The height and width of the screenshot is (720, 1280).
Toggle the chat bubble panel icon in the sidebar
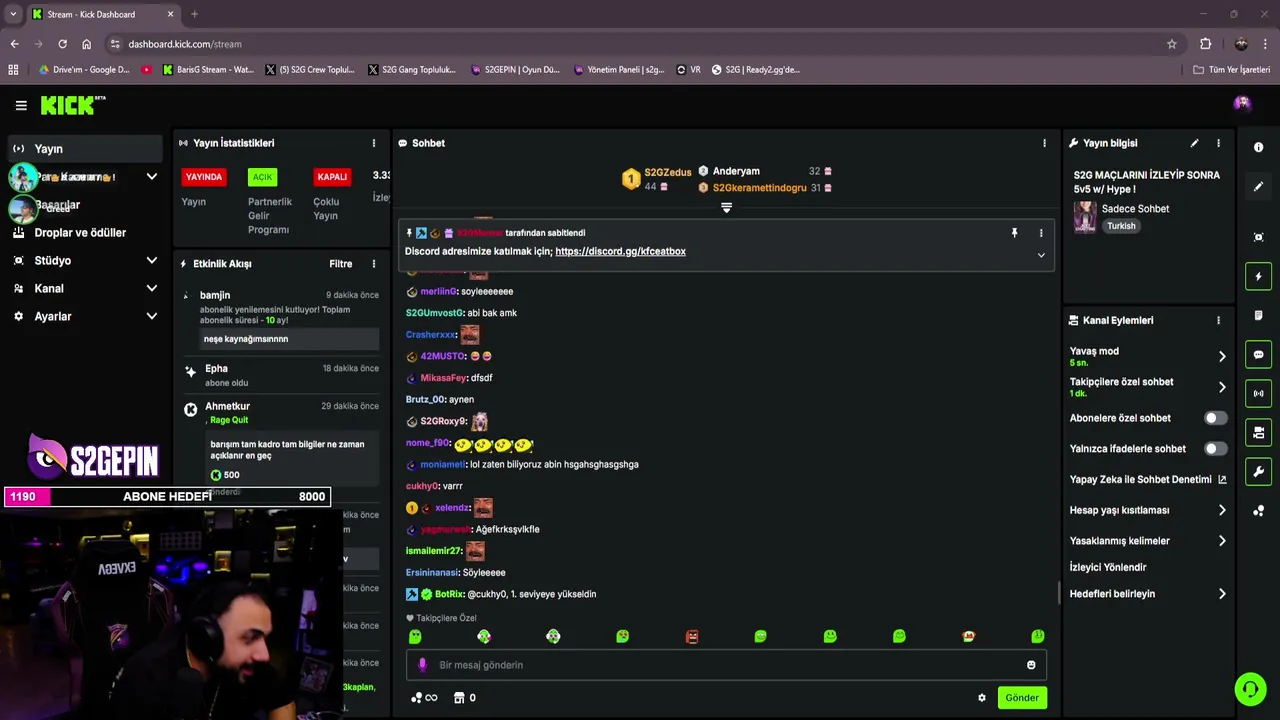(x=1258, y=354)
